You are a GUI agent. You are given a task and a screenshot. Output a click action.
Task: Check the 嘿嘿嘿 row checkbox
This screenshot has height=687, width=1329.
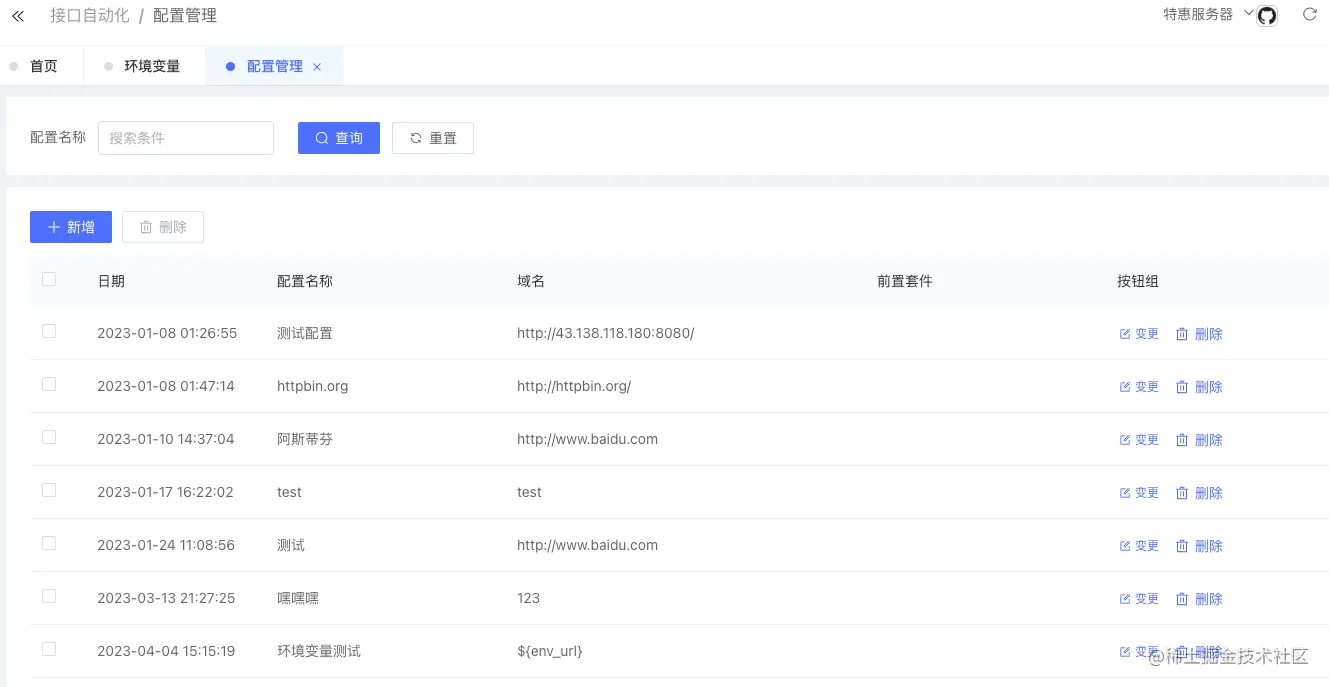(49, 596)
